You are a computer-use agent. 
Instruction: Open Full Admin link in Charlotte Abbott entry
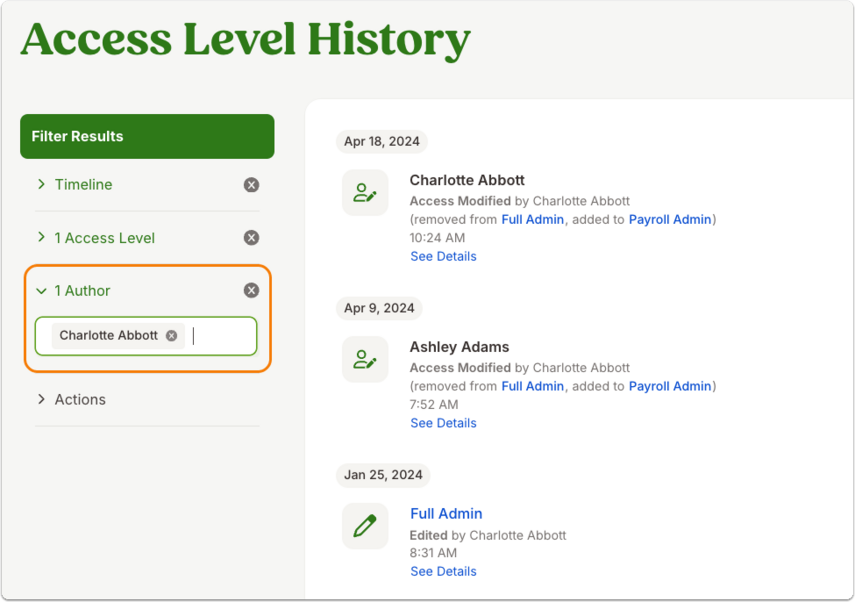[x=532, y=219]
